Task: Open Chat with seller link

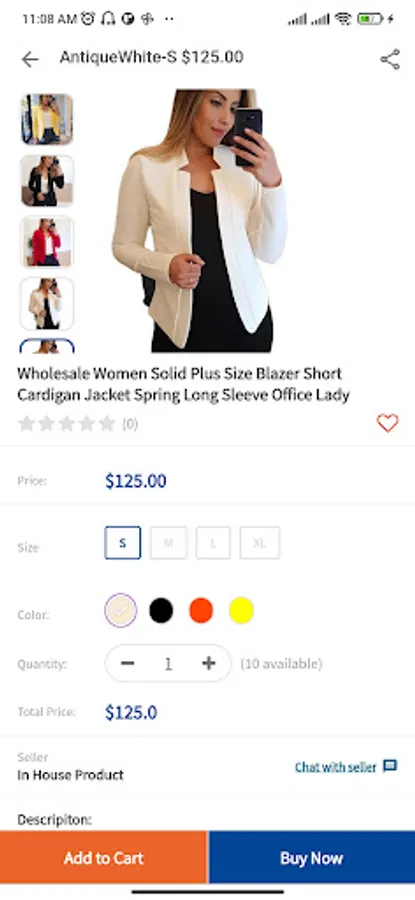Action: pos(336,767)
